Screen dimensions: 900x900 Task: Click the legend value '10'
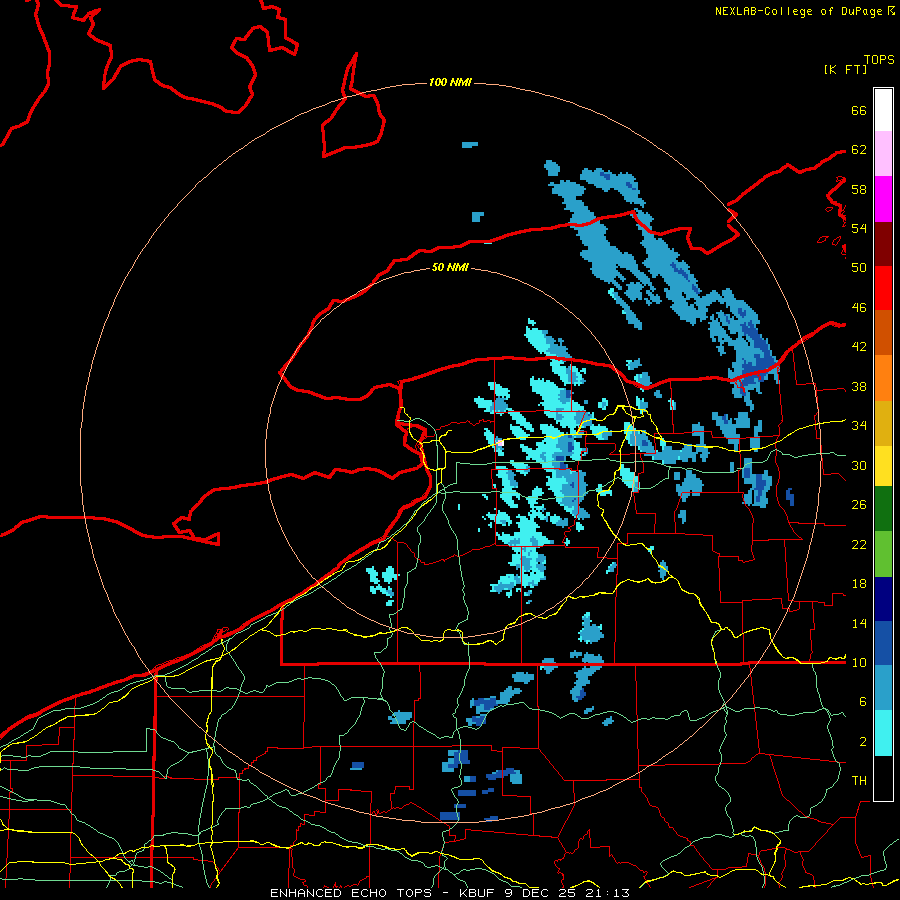point(859,663)
